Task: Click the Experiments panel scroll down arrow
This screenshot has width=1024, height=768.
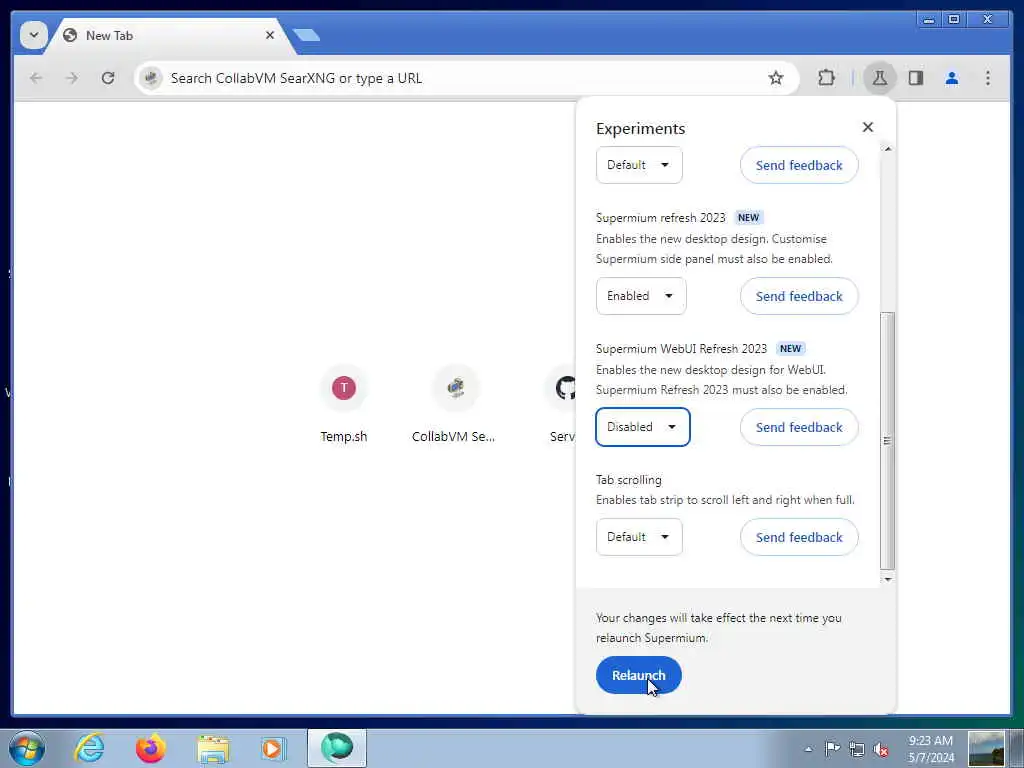Action: coord(887,579)
